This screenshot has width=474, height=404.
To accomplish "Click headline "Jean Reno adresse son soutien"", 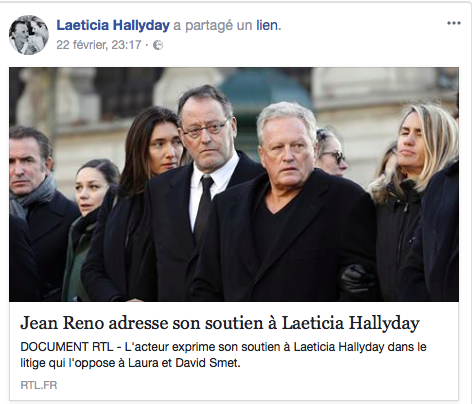I will click(140, 323).
